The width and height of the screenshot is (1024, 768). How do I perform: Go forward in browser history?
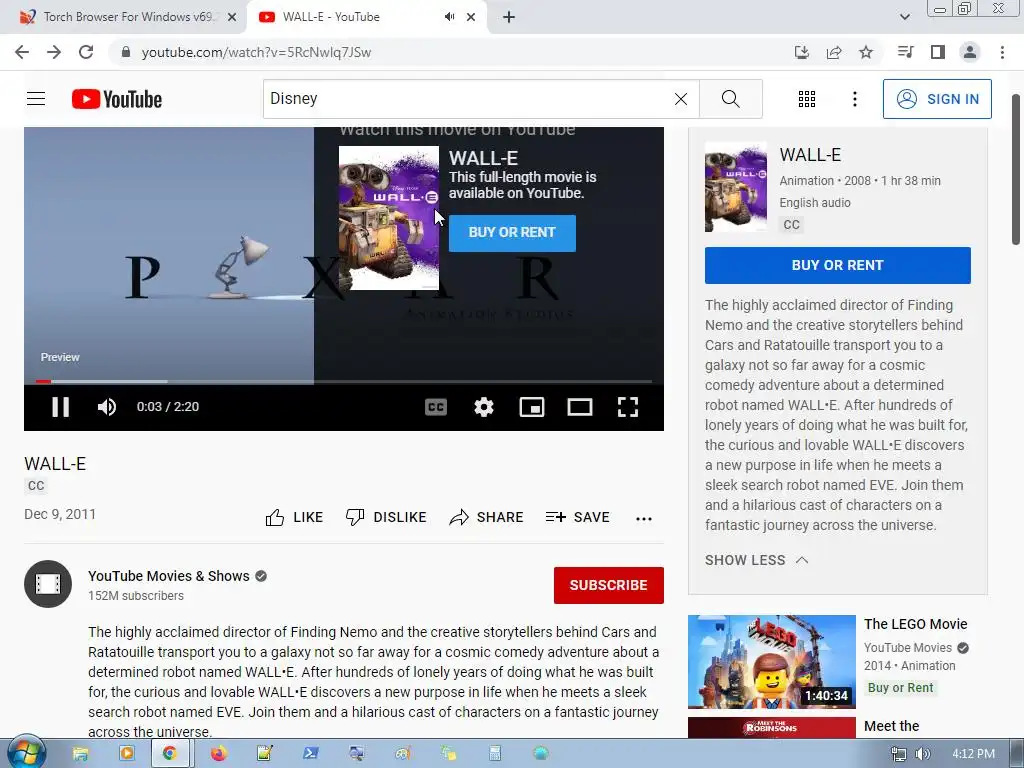click(54, 52)
